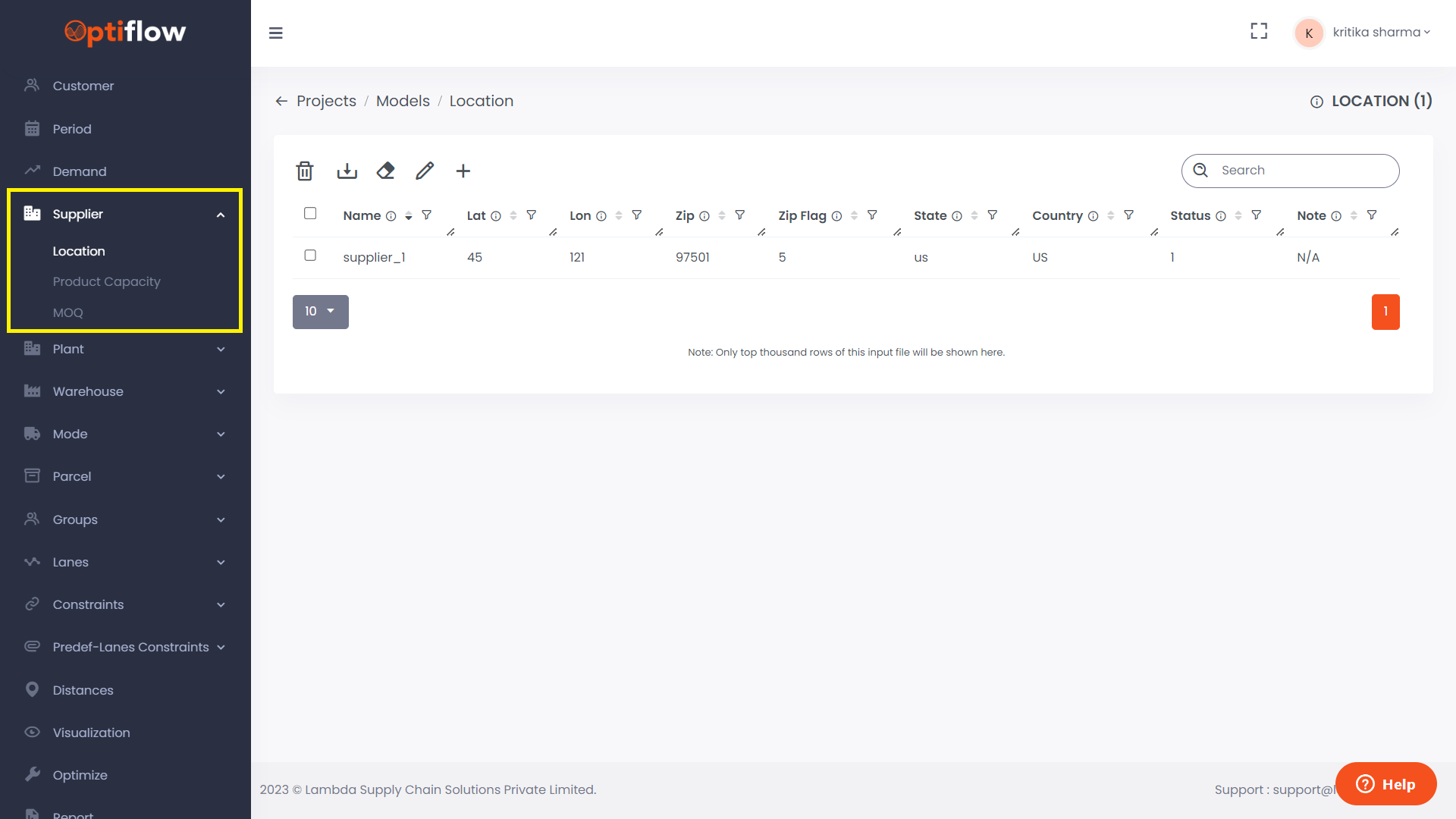This screenshot has height=819, width=1456.
Task: Open the rows-per-page dropdown showing 10
Action: (320, 312)
